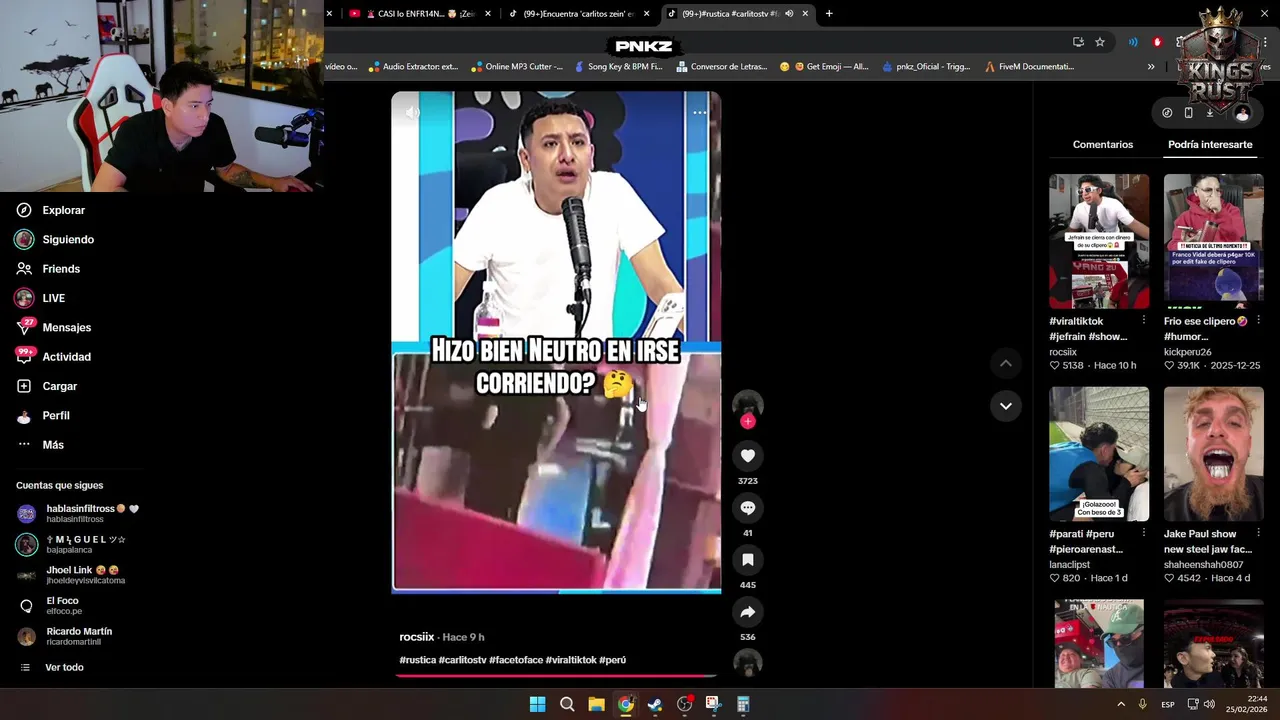Open a new browser tab
Viewport: 1280px width, 720px height.
pyautogui.click(x=829, y=14)
